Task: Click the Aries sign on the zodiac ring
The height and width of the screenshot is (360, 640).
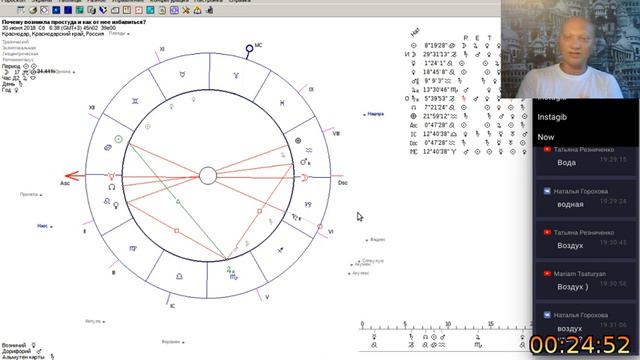Action: click(x=236, y=76)
